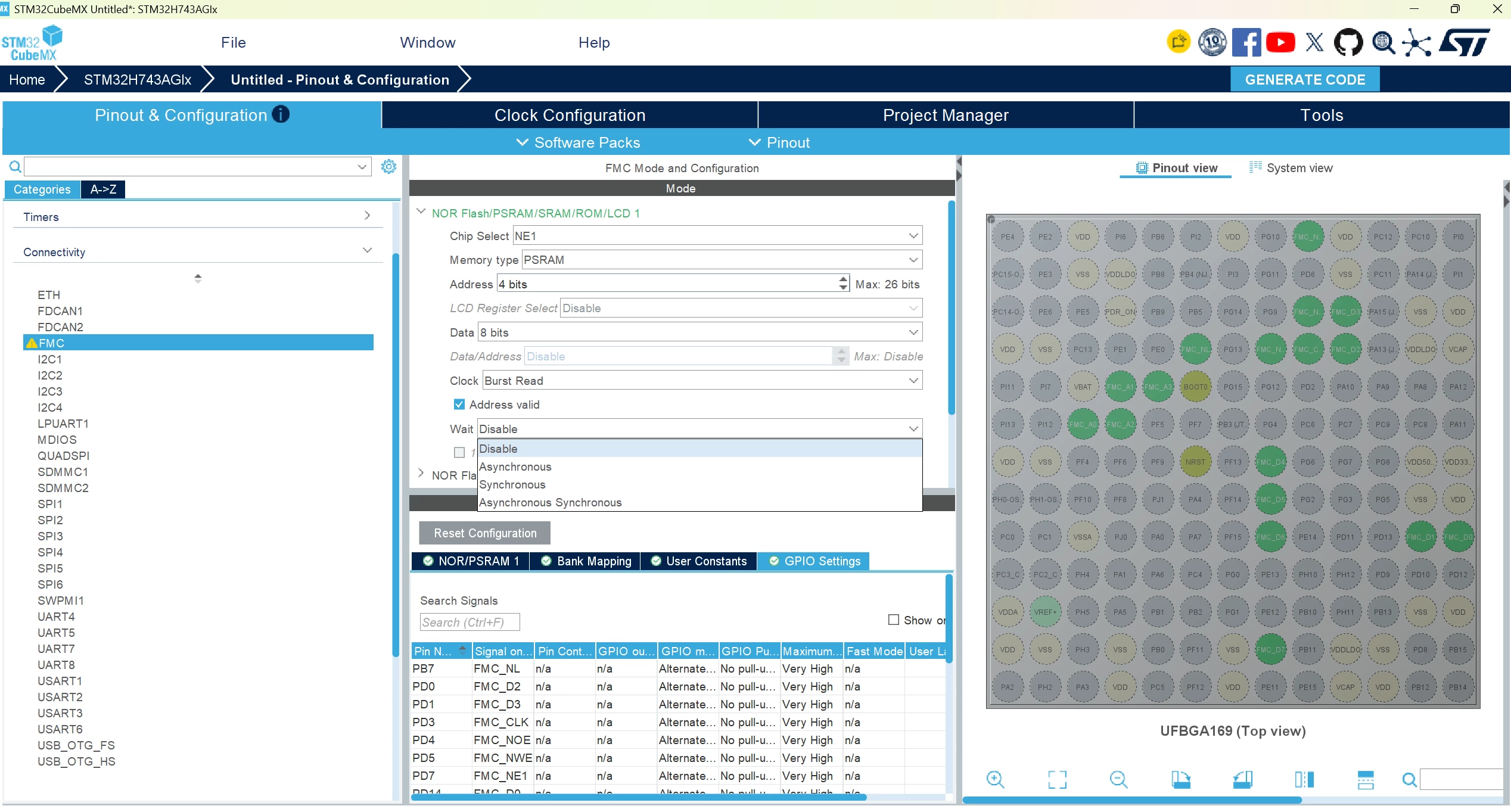
Task: Open the GitHub icon in header
Action: (1348, 42)
